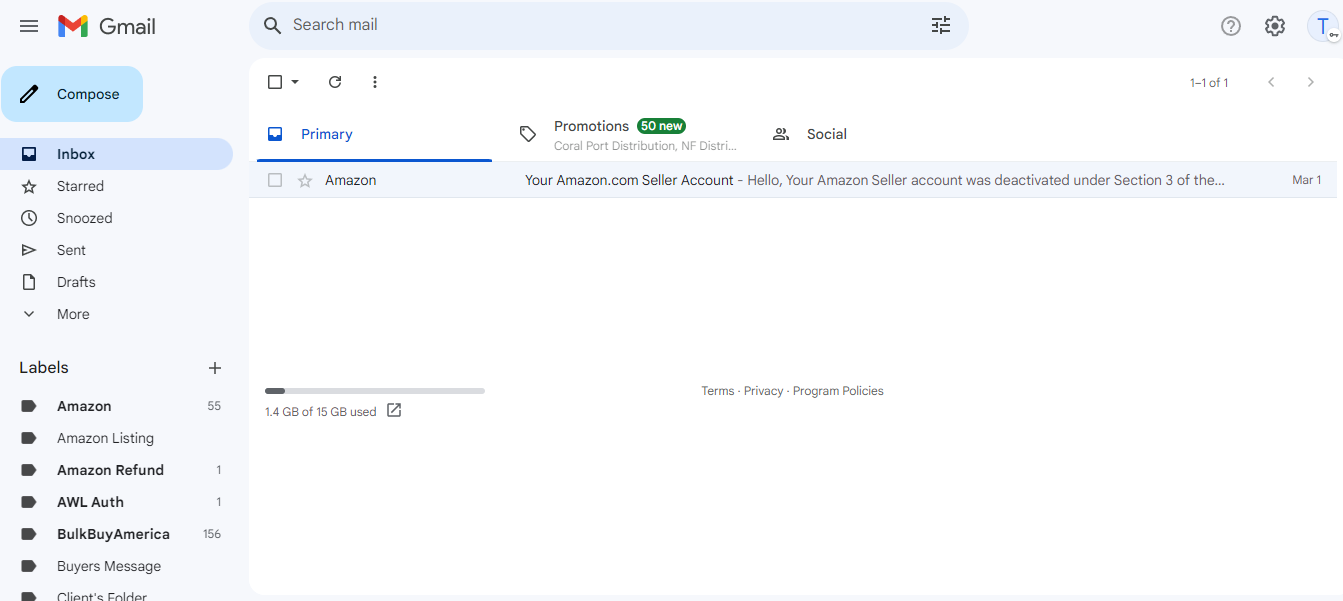Open 'Your Amazon.com Seller Account' email subject
Screen dimensions: 1343x601
pos(629,180)
